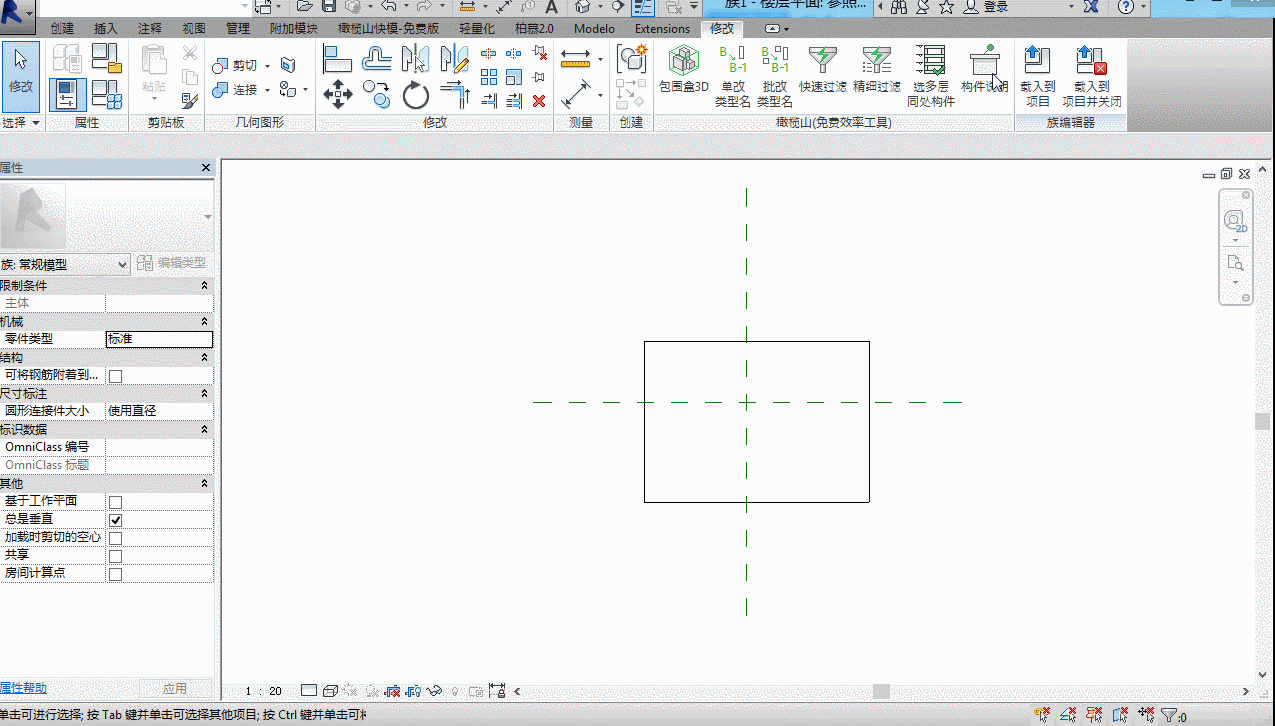Collapse the 尺寸标注 section
This screenshot has height=726, width=1275.
[x=204, y=394]
